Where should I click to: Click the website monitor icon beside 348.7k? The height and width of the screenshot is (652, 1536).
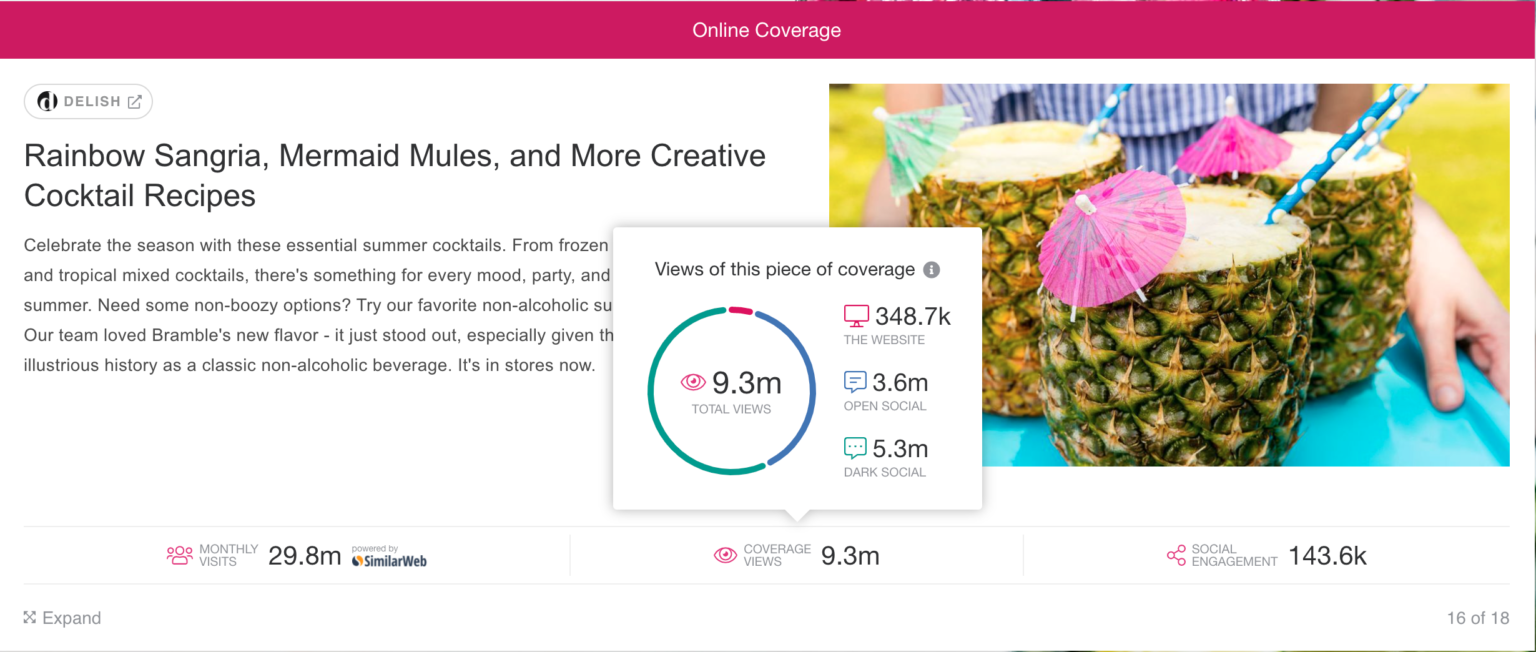coord(855,315)
